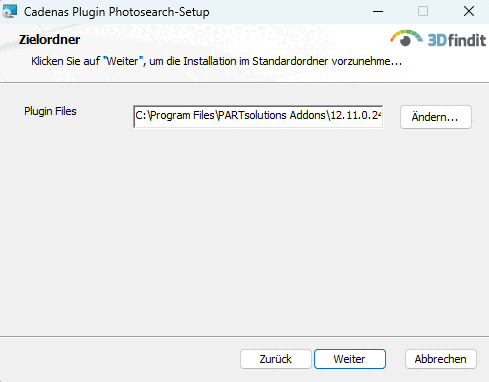Click the 3Dfindit logo text

(457, 40)
